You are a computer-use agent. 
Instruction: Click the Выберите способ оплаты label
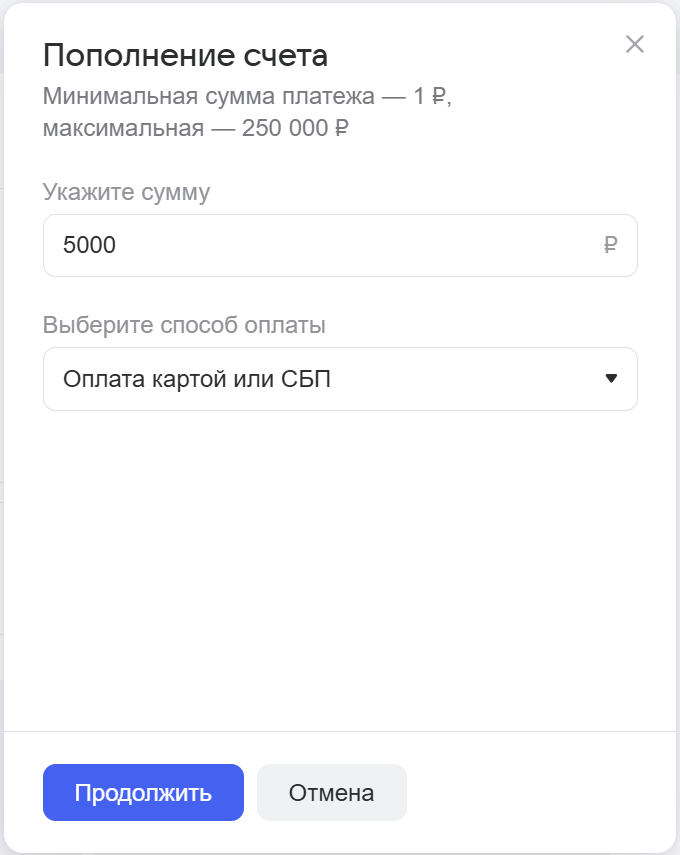coord(184,325)
